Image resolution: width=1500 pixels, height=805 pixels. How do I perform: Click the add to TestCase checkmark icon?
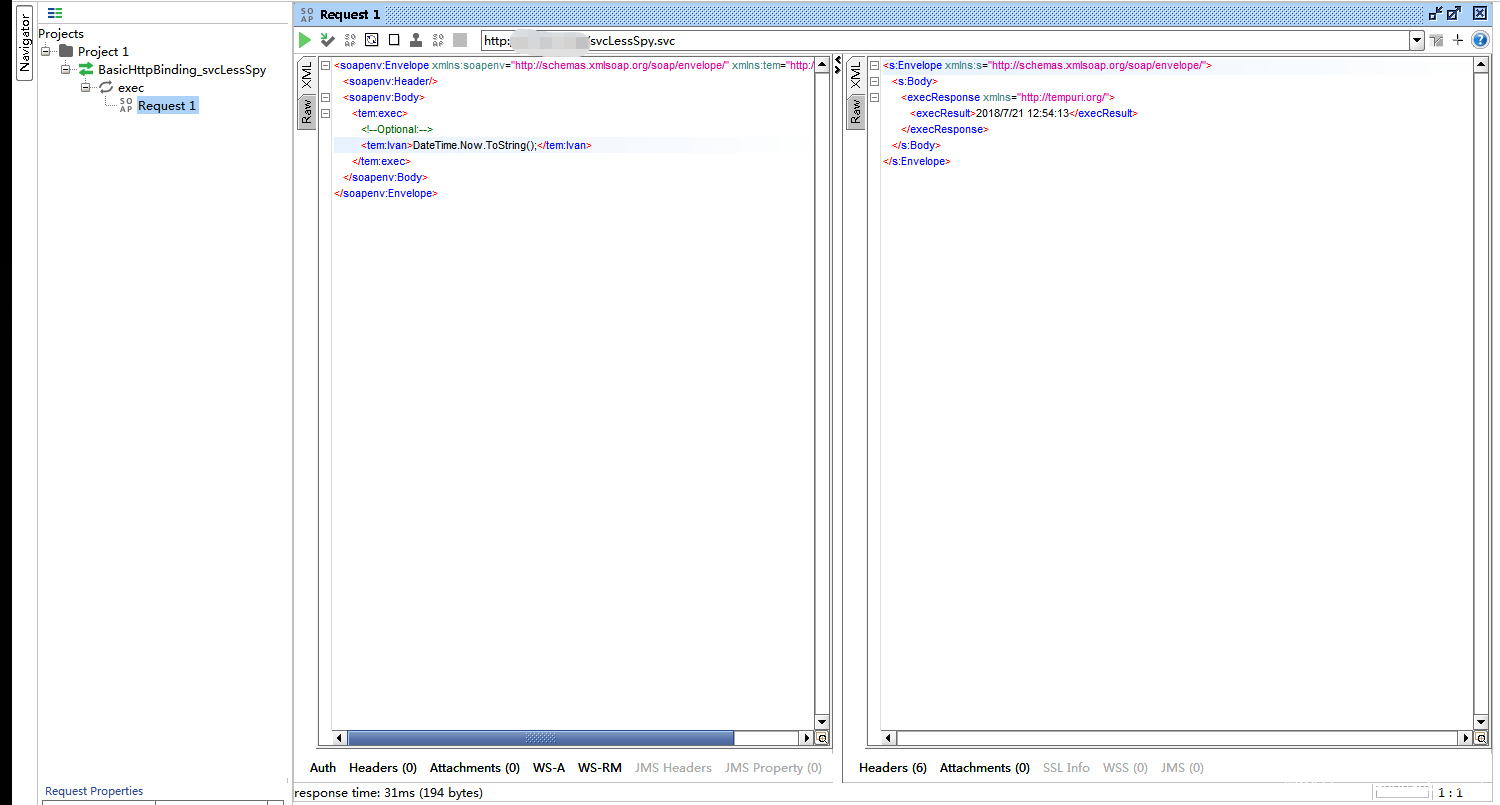click(327, 40)
